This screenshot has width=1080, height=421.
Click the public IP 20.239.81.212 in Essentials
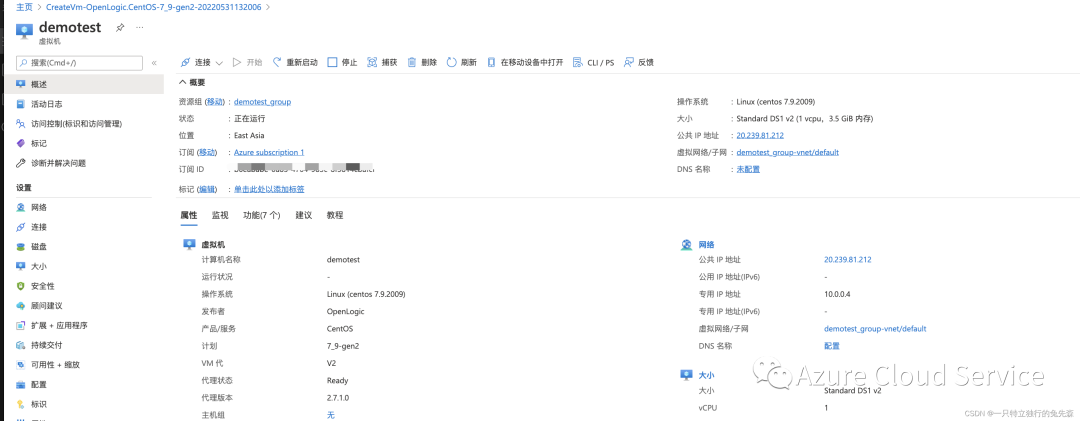[760, 135]
